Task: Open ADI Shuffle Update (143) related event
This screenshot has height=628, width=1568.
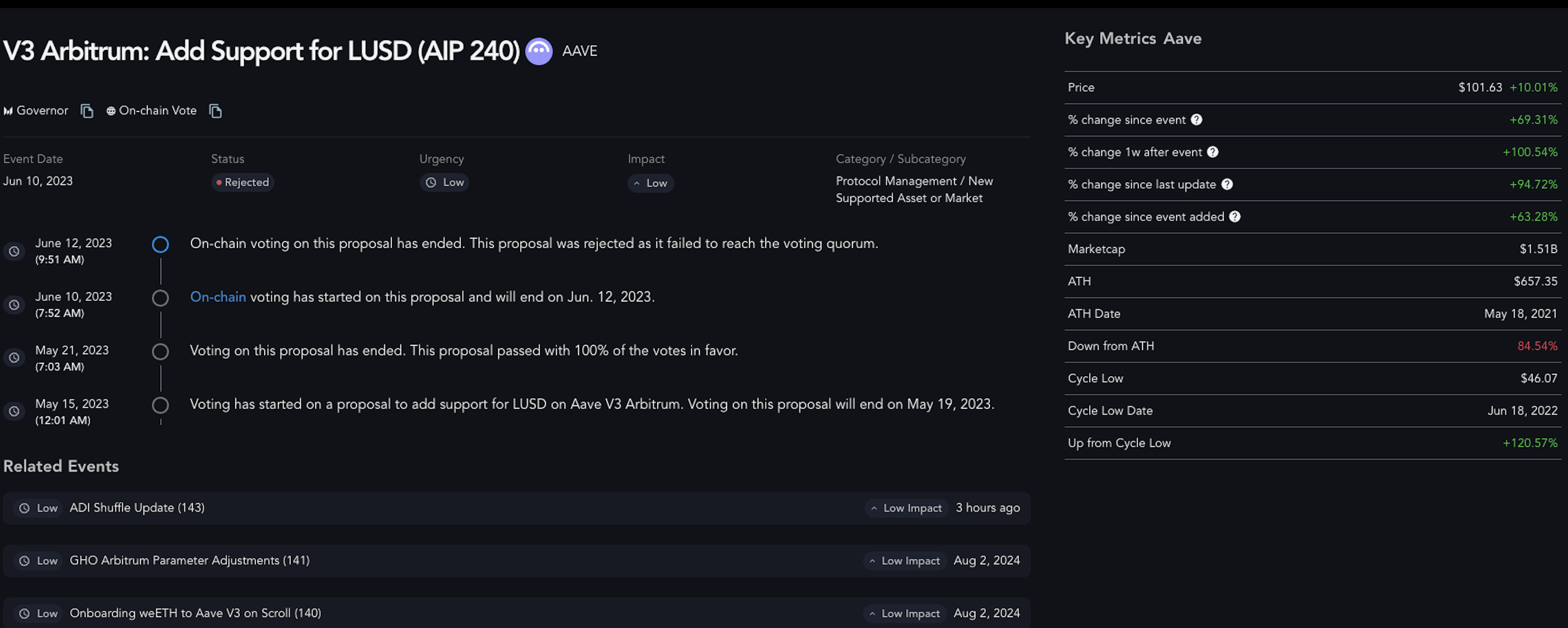Action: 516,508
